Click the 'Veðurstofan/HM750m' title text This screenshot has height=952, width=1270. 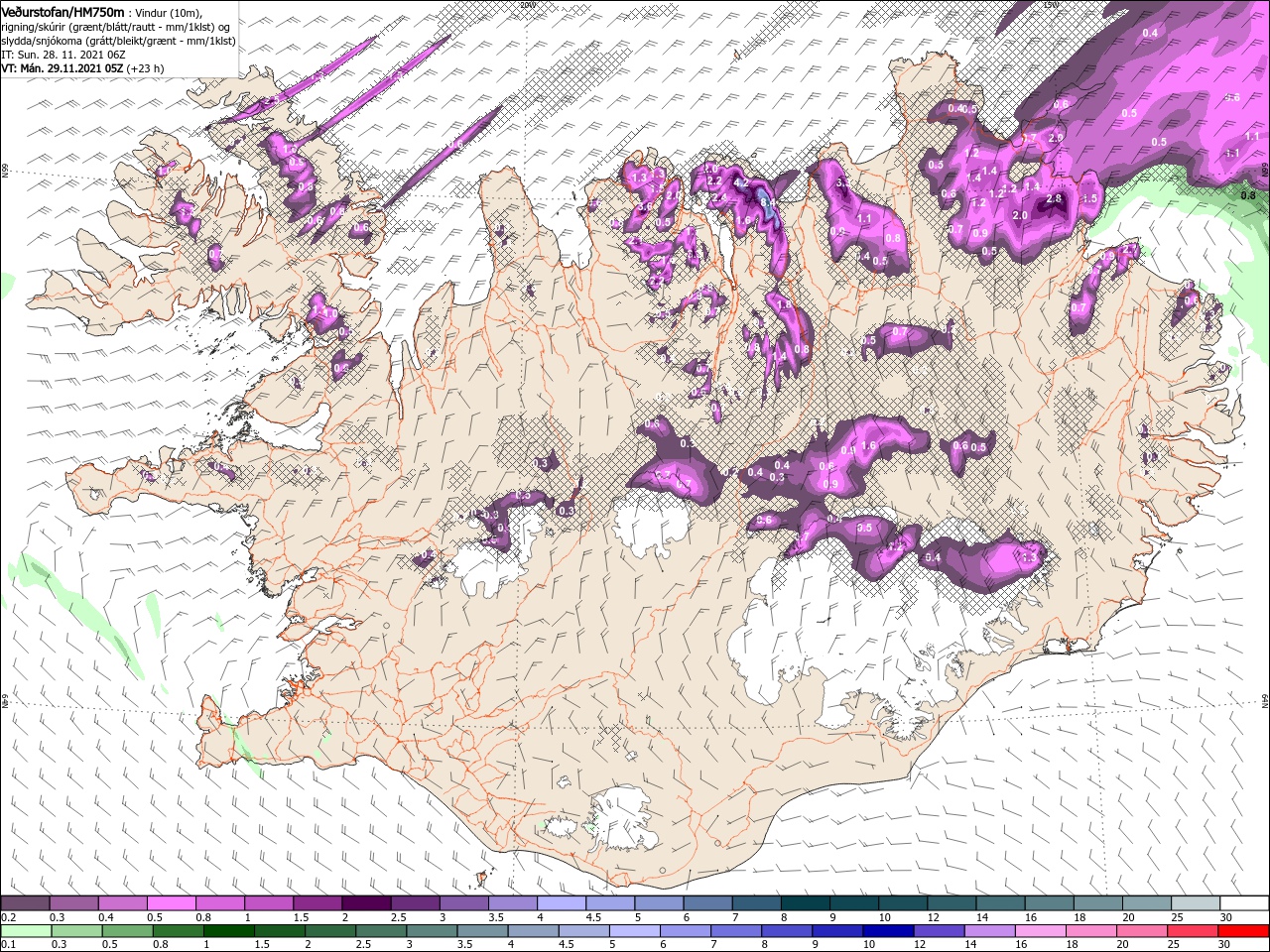click(63, 11)
